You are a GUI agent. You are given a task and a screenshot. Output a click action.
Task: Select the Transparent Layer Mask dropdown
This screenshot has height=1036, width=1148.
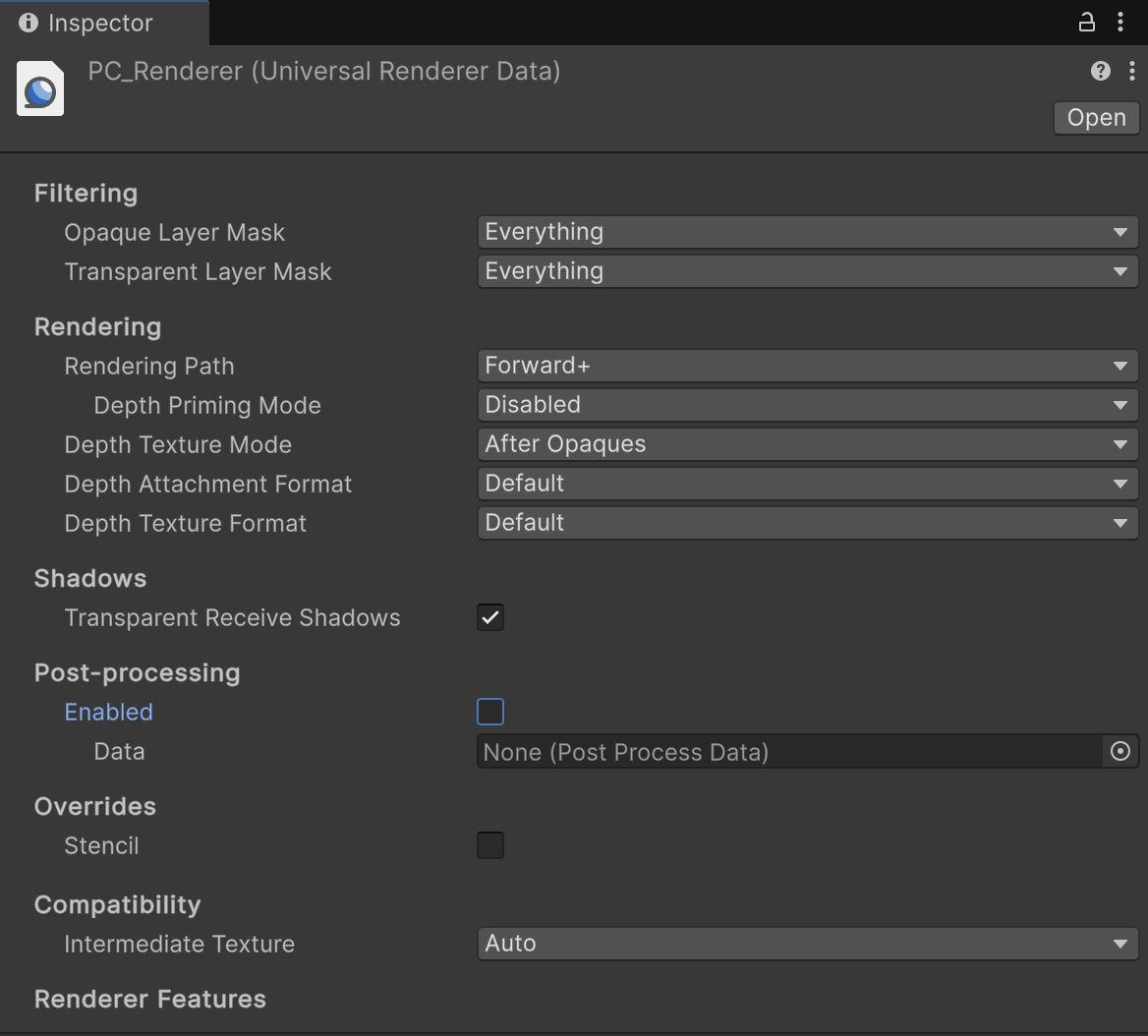[x=806, y=271]
